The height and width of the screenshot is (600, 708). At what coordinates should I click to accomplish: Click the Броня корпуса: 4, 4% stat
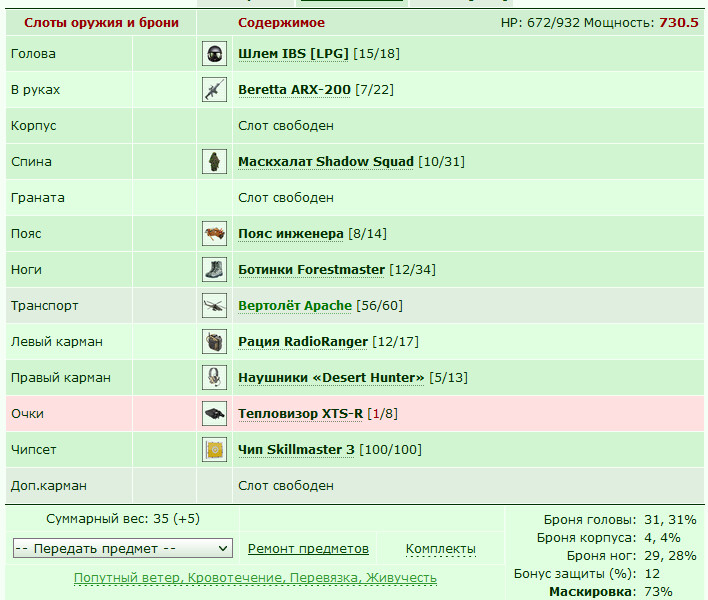pyautogui.click(x=609, y=538)
